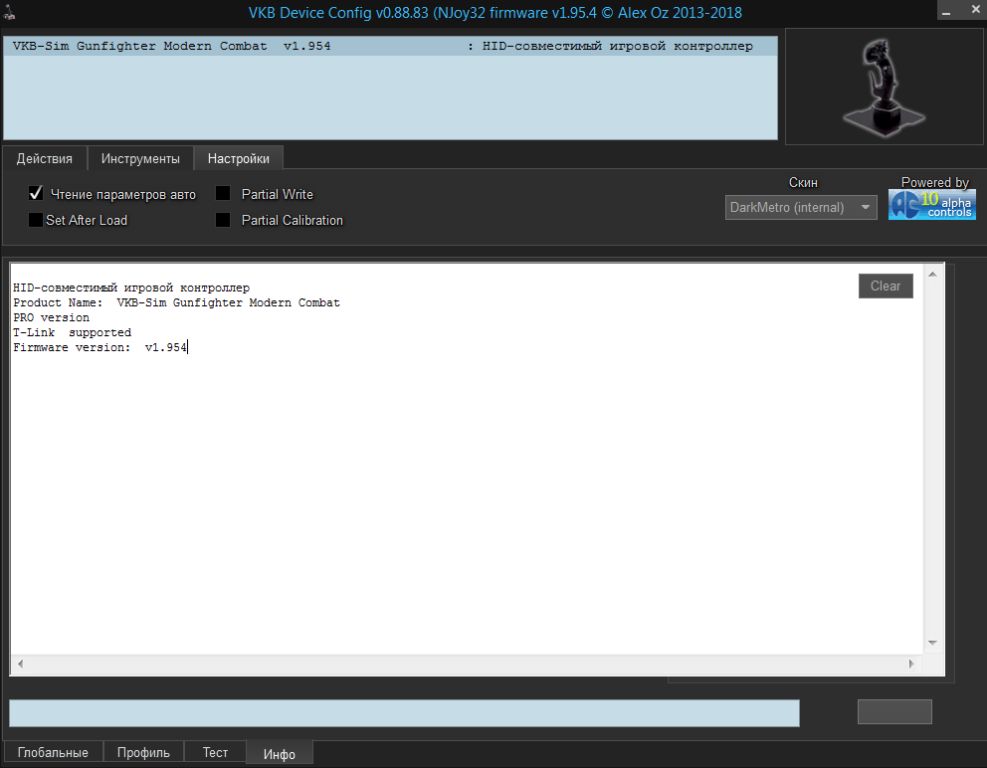Disable the Чтение параметров авто checkbox
The width and height of the screenshot is (987, 768).
pyautogui.click(x=37, y=194)
